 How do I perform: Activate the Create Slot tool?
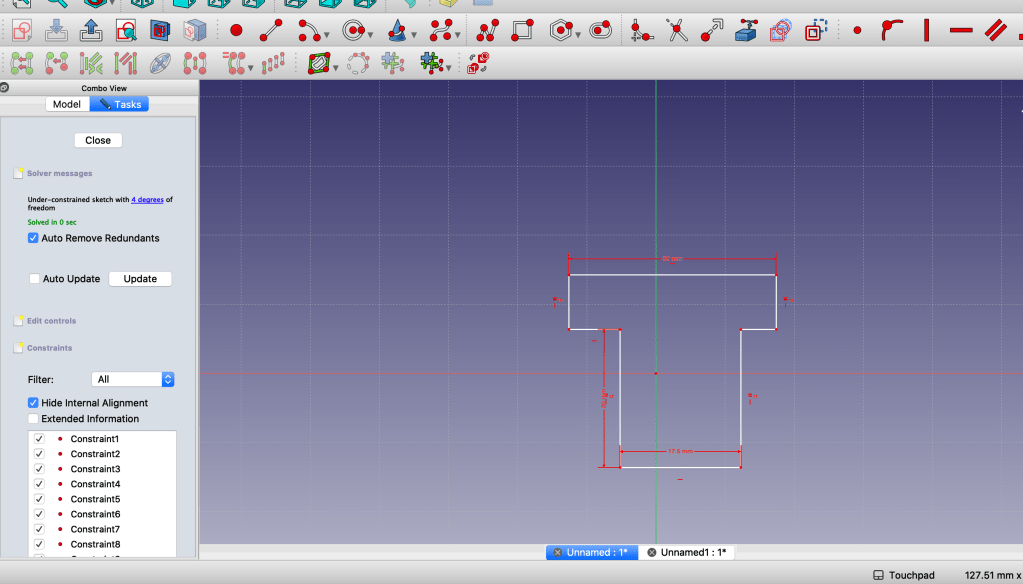(600, 31)
